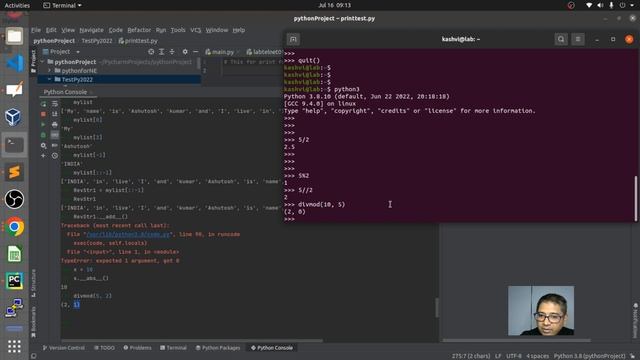Click Collapse All icon in Project panel
Viewport: 640px width, 360px height.
click(x=172, y=52)
